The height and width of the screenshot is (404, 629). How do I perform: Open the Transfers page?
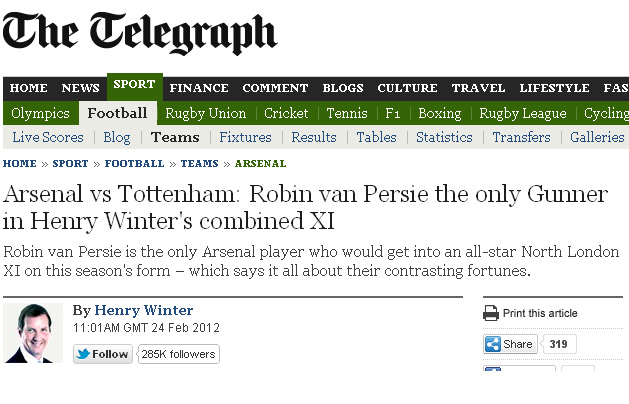pyautogui.click(x=521, y=137)
